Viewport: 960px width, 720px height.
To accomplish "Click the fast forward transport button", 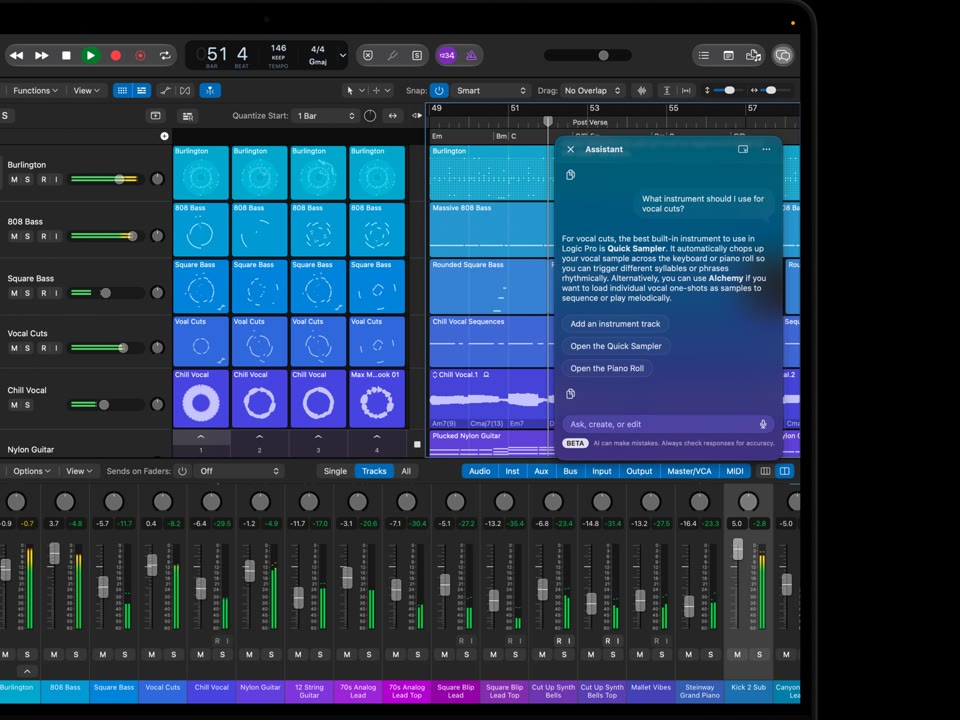I will (42, 56).
